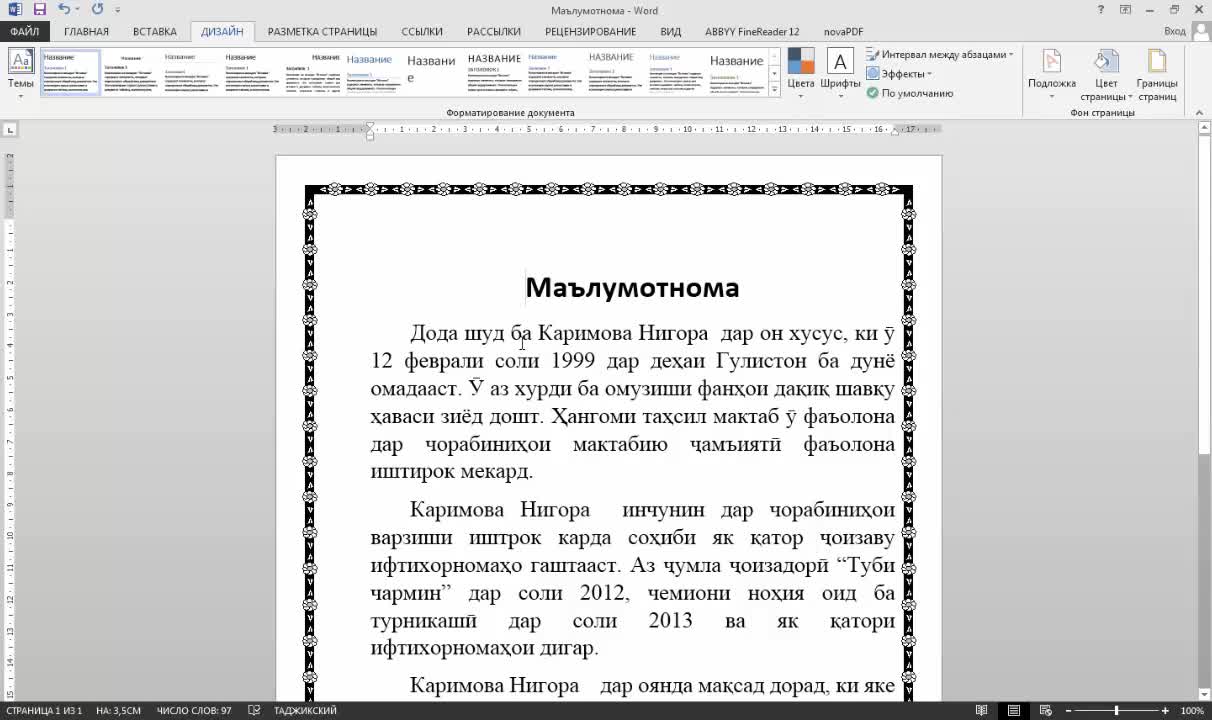This screenshot has width=1212, height=720.
Task: Click the vertical scrollbar up arrow
Action: [x=1203, y=130]
